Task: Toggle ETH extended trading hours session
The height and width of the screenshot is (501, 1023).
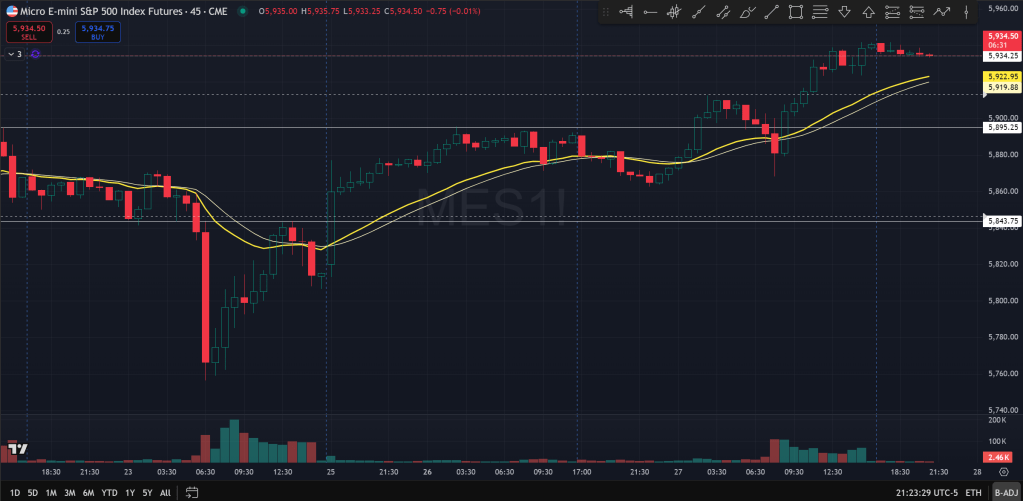Action: (x=973, y=492)
